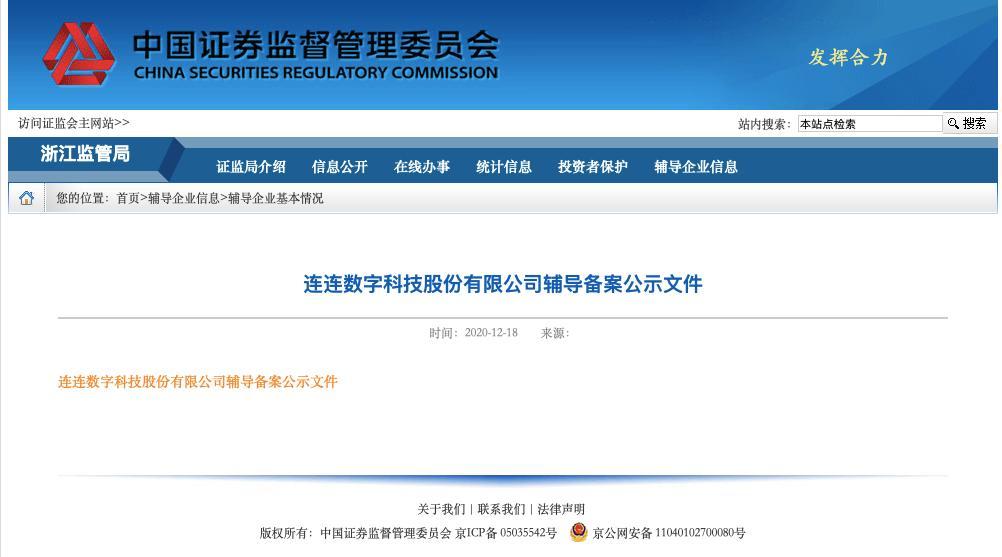The height and width of the screenshot is (557, 1002).
Task: Click the home icon in breadcrumb bar
Action: pyautogui.click(x=26, y=198)
